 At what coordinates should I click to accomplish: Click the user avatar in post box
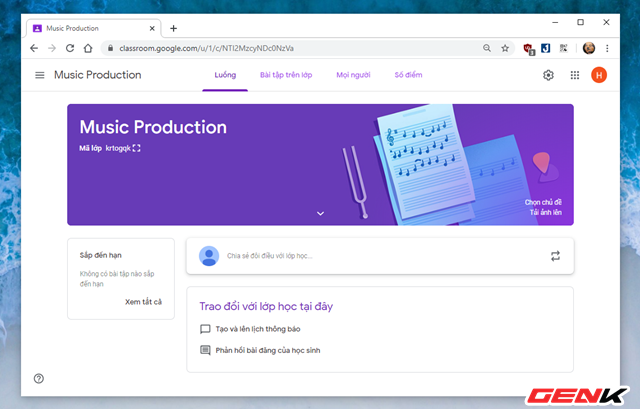tap(209, 256)
